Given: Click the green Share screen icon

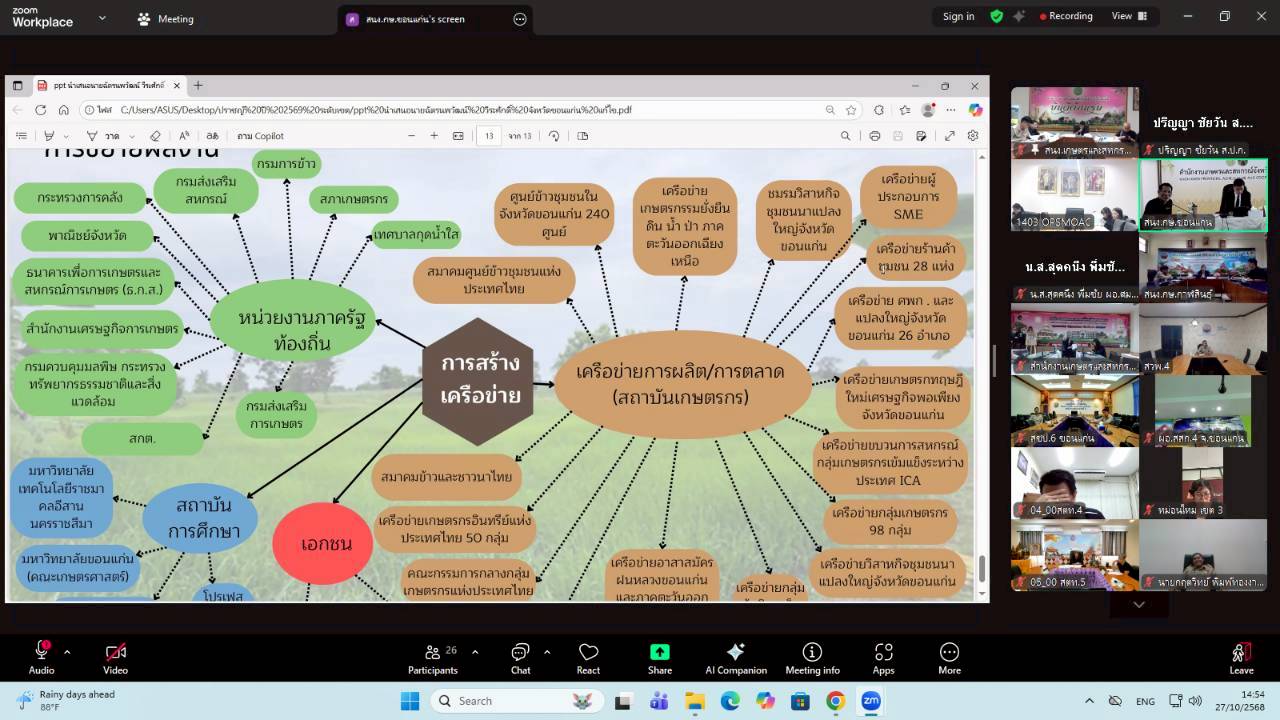Looking at the screenshot, I should coord(660,657).
